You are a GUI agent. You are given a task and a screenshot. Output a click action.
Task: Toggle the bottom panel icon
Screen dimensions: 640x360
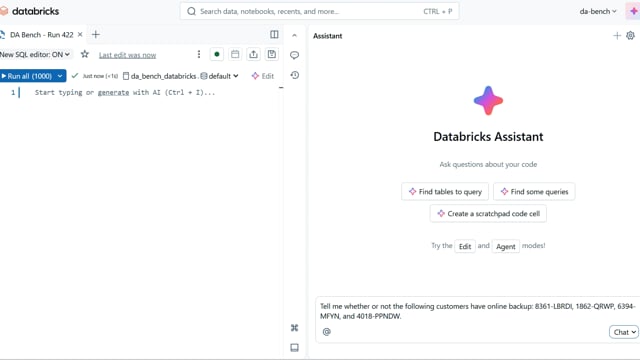(294, 347)
